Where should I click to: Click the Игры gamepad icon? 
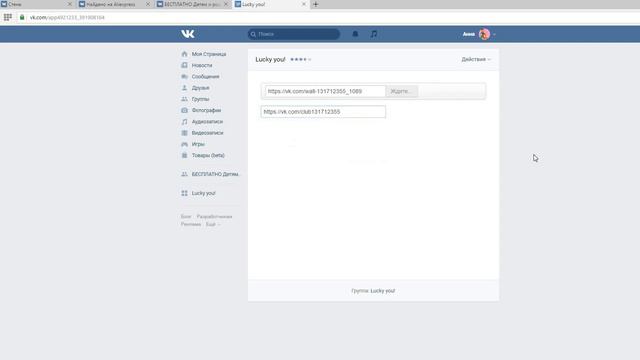pos(184,144)
